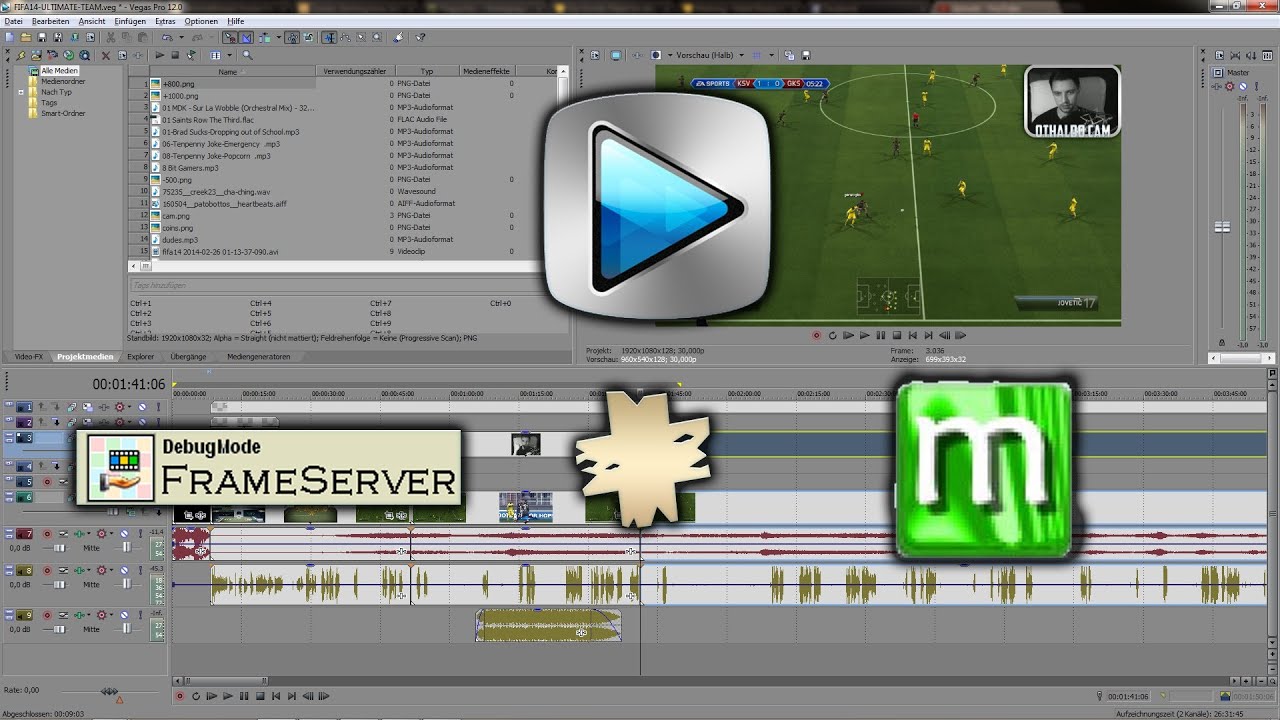
Task: Click the Master volume fader
Action: click(x=1222, y=227)
